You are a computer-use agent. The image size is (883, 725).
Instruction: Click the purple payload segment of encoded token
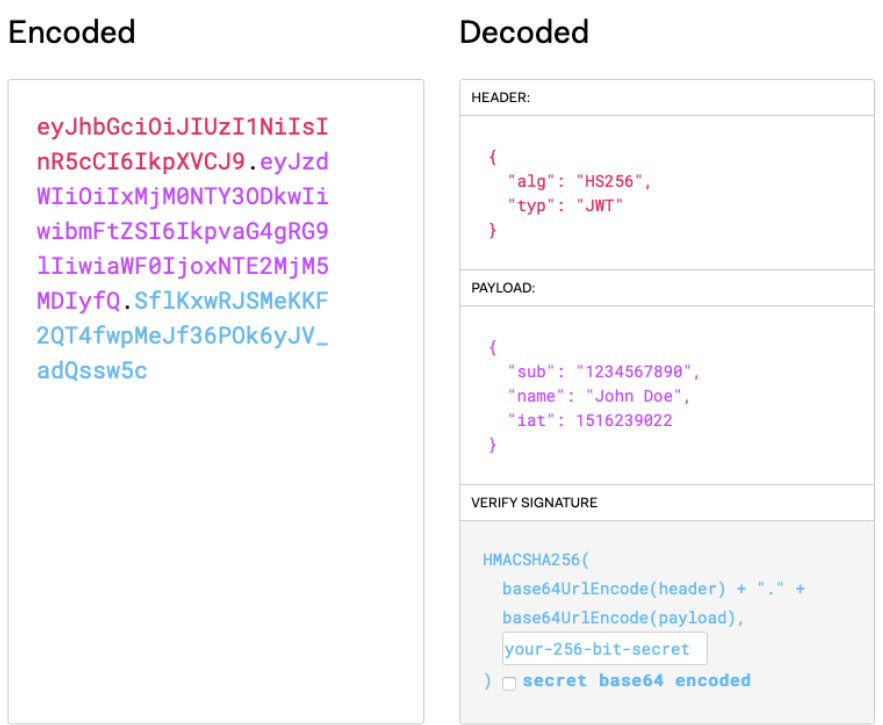182,232
